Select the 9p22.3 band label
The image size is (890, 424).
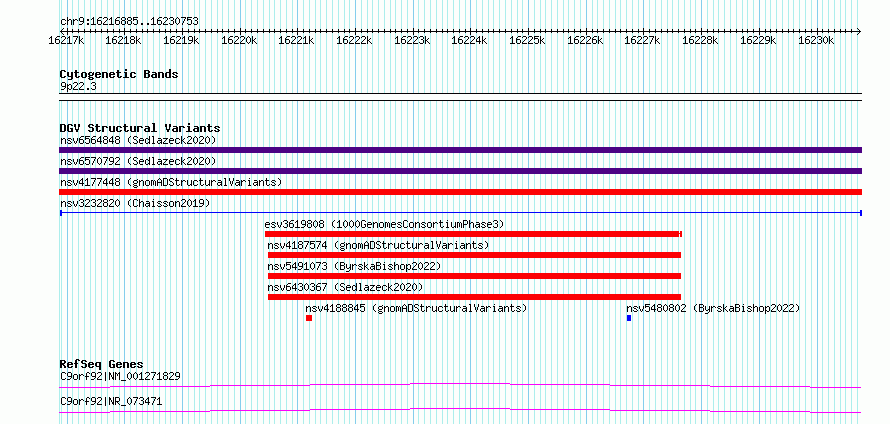pyautogui.click(x=78, y=86)
